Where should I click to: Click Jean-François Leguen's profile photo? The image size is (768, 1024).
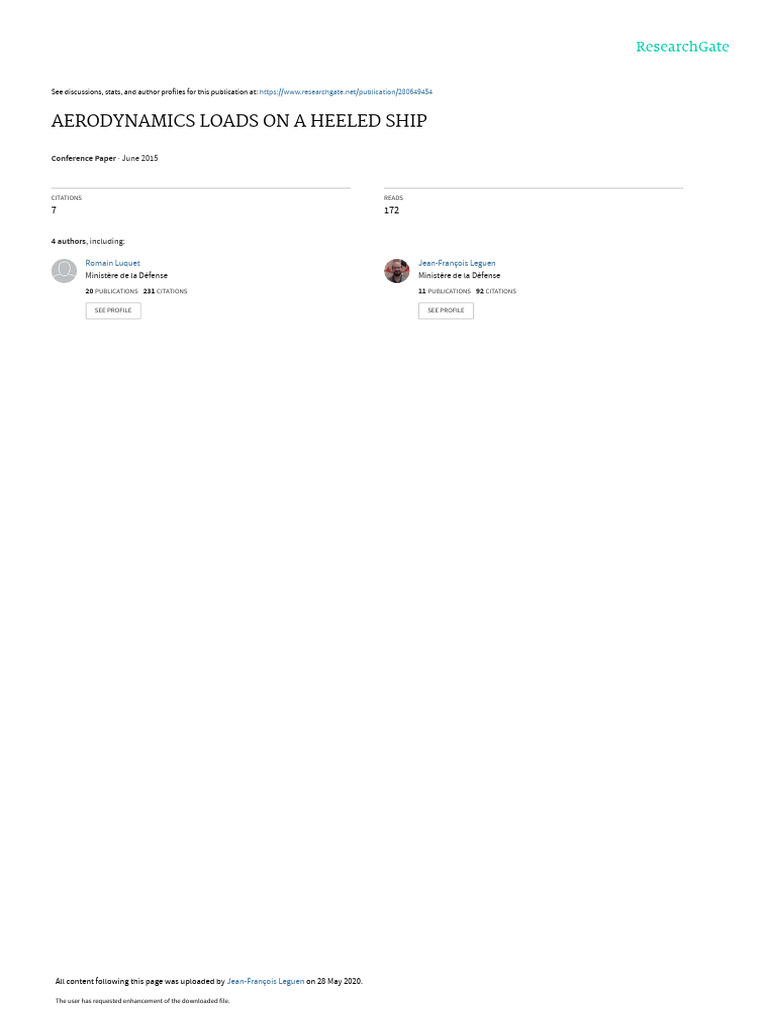click(396, 271)
